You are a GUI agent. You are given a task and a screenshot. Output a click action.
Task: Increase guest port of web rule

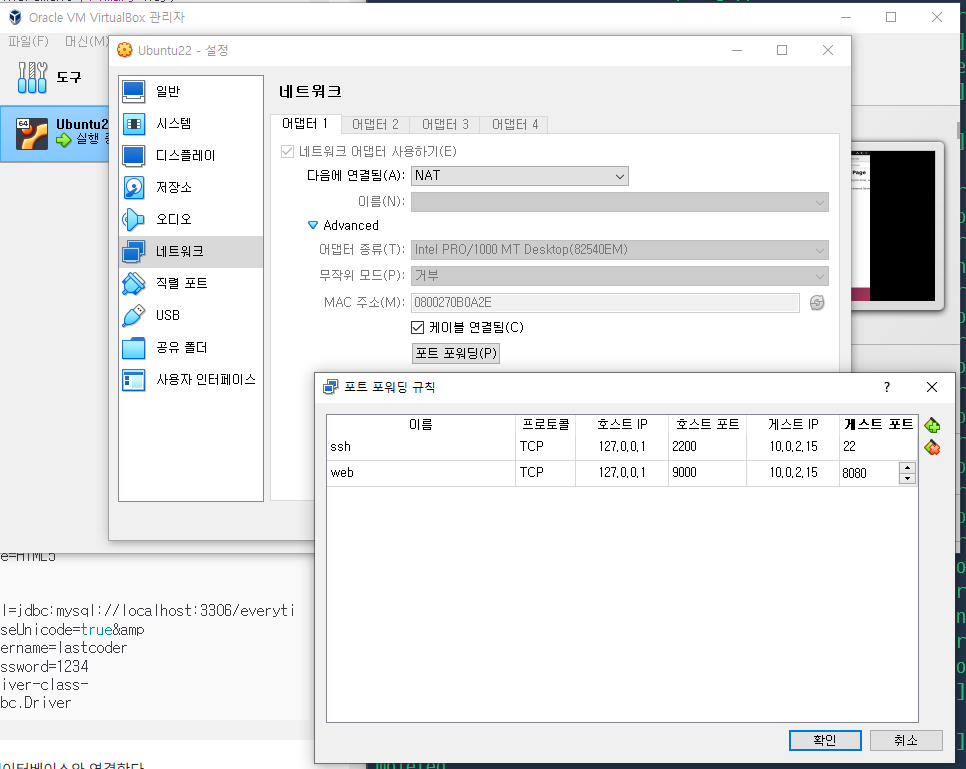(907, 468)
